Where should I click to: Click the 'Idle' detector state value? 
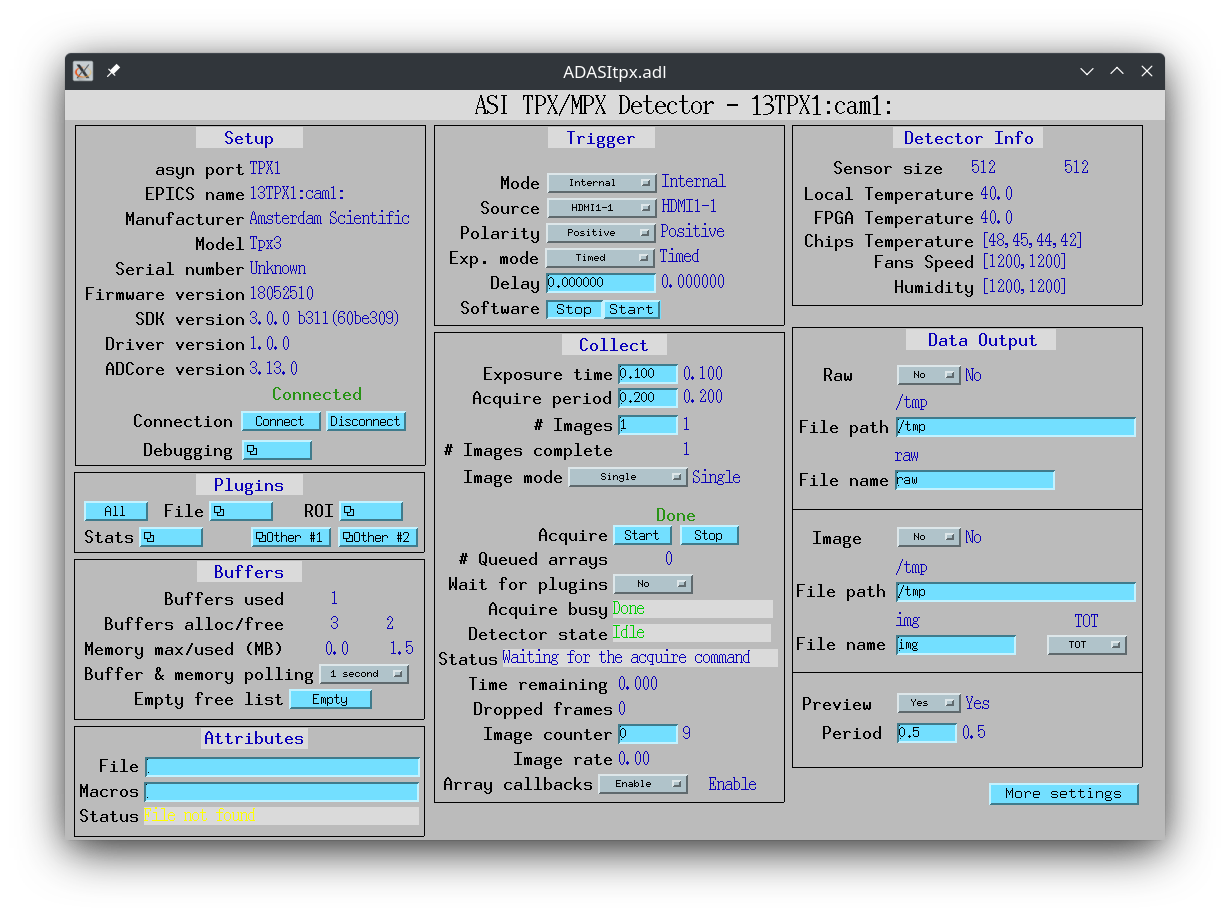point(629,633)
